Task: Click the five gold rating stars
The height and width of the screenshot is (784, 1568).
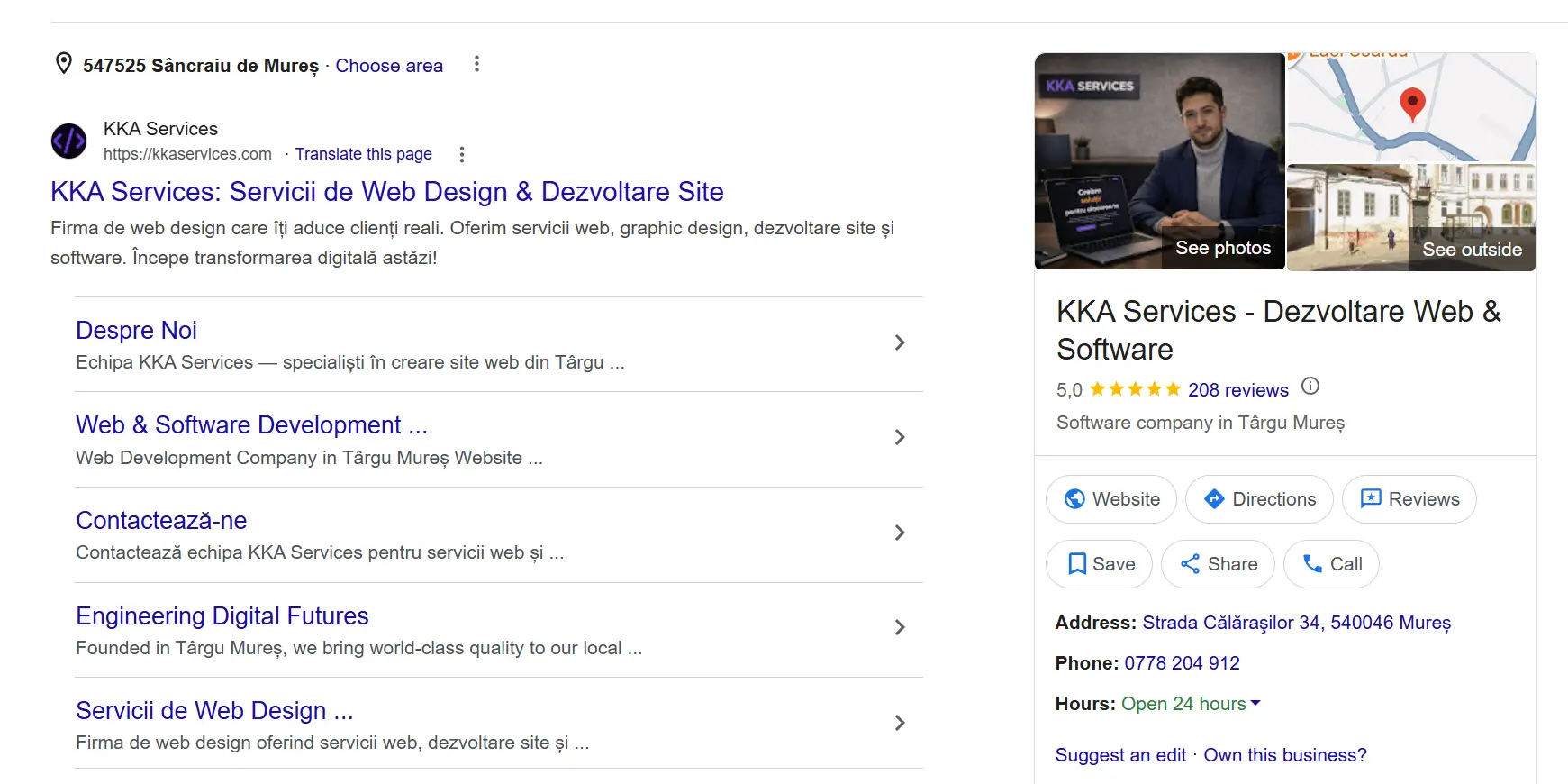Action: tap(1135, 389)
